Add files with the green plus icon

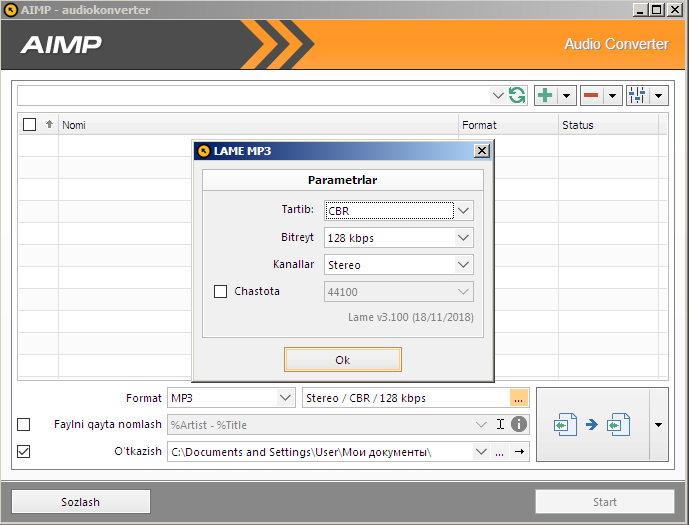point(545,95)
